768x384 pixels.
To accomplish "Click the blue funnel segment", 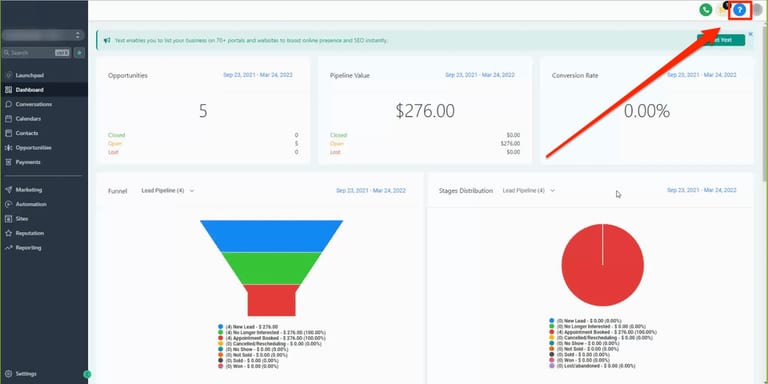I will 271,236.
